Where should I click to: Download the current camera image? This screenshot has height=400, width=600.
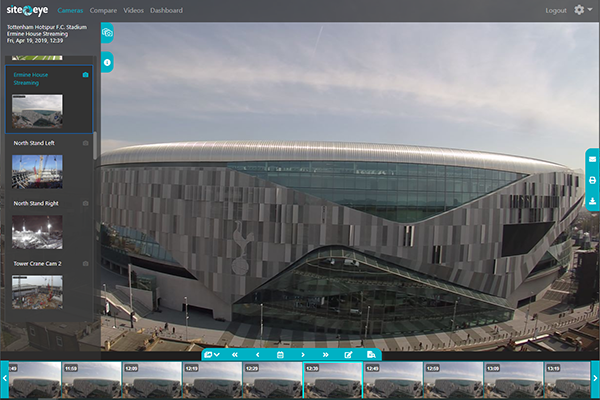pos(592,201)
